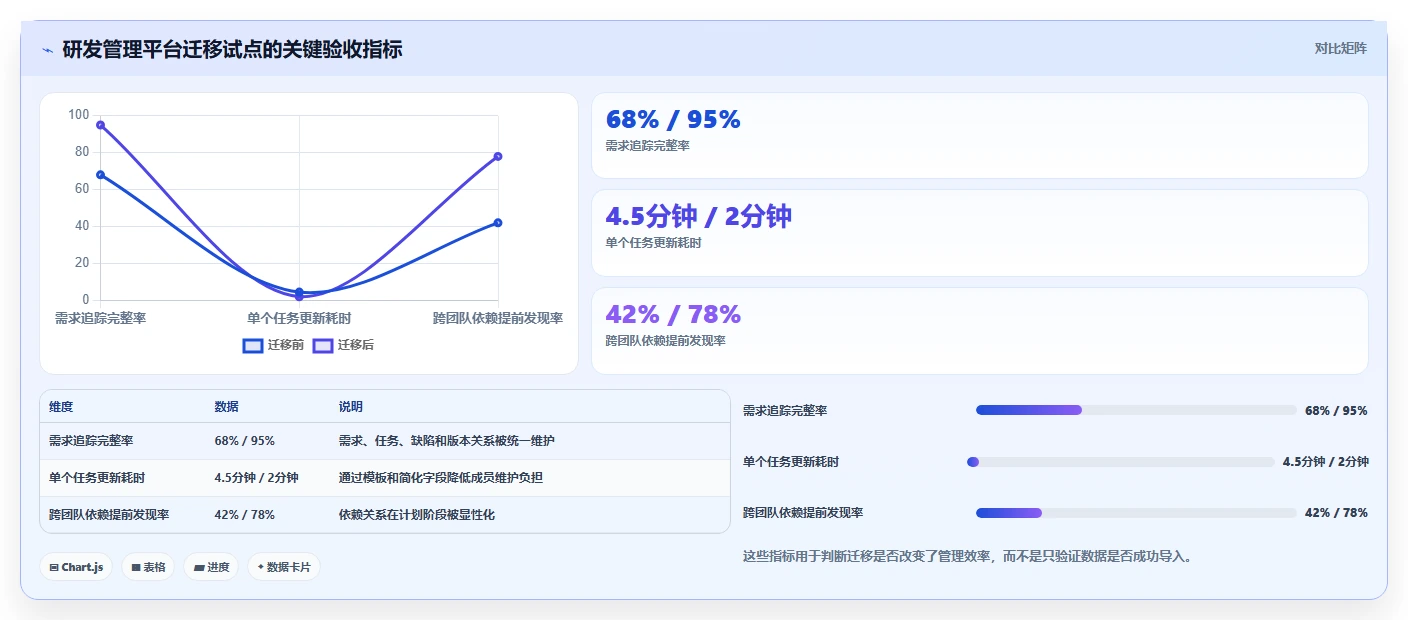Screen dimensions: 1408x620
Task: Click the 需求追踪完整率 label on the chart x-axis
Action: point(100,318)
